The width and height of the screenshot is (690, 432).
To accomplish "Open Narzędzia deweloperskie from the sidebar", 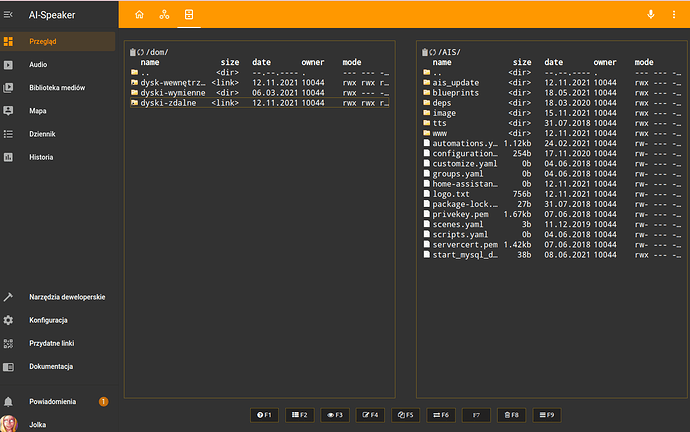I will (x=67, y=296).
